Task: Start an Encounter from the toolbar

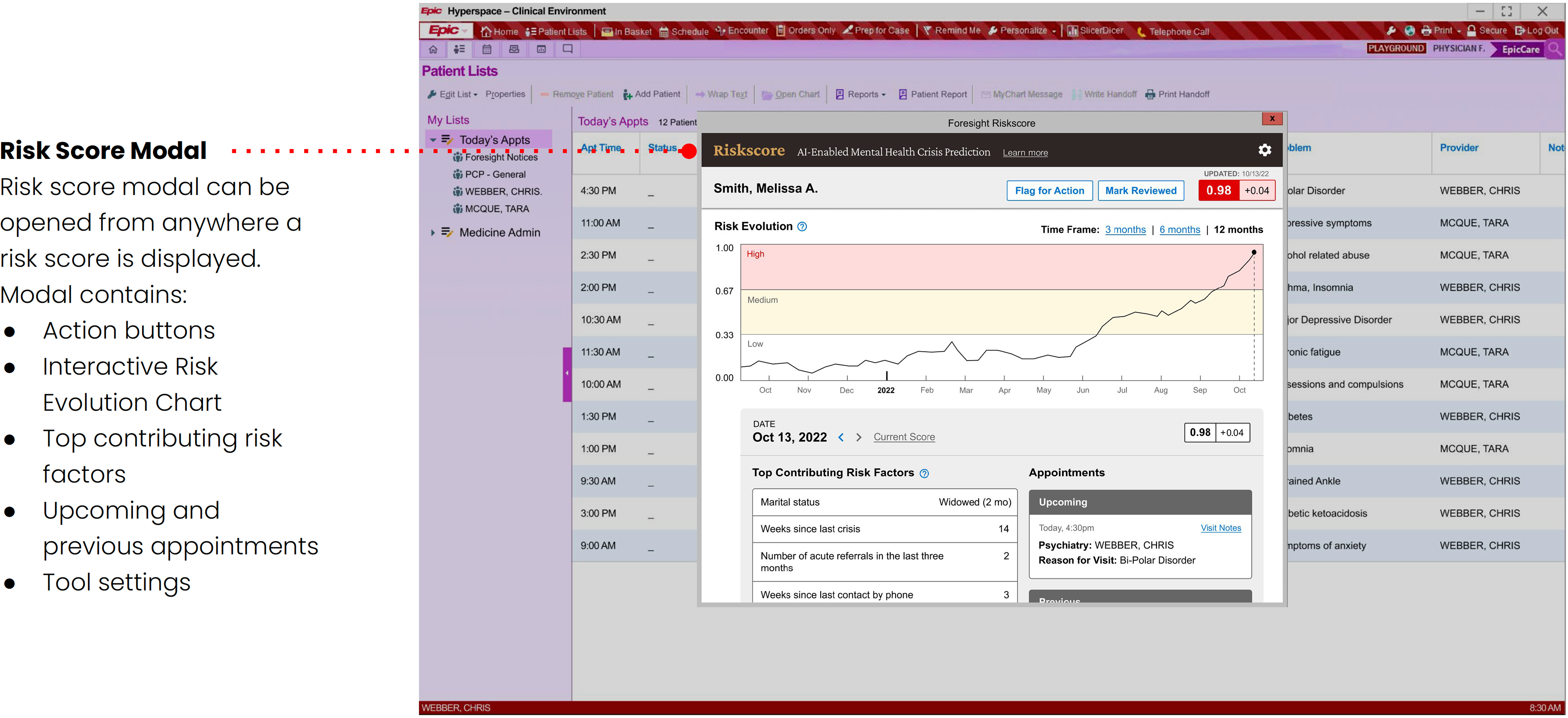Action: pyautogui.click(x=742, y=31)
